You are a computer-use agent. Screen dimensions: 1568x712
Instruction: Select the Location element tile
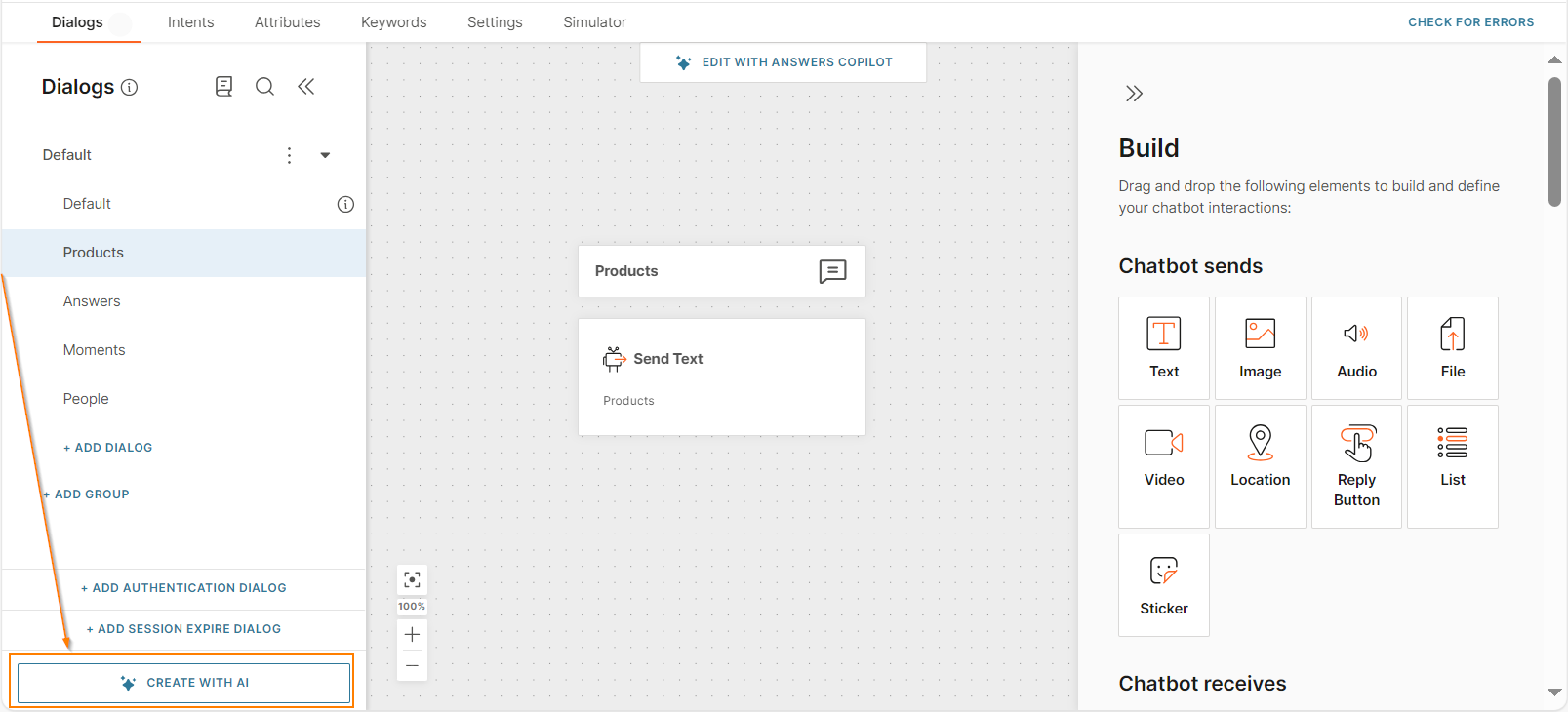(x=1261, y=466)
